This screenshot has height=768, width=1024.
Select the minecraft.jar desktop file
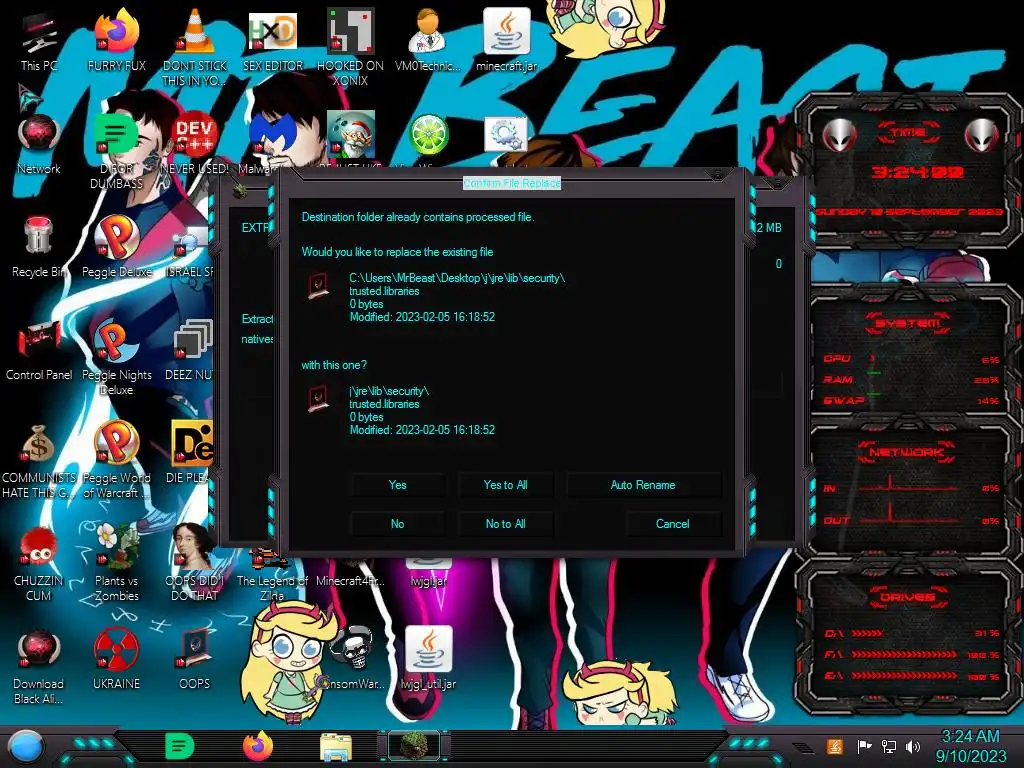(x=506, y=40)
